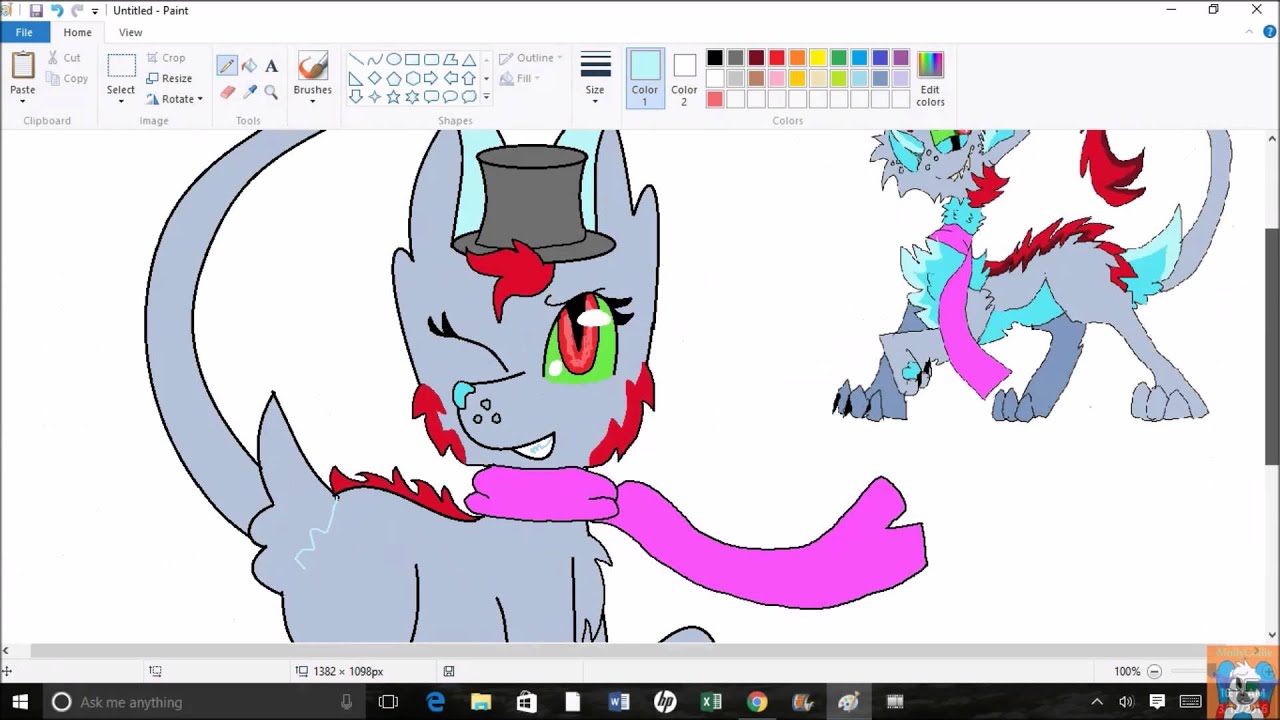Image resolution: width=1280 pixels, height=720 pixels.
Task: Open Excel from the taskbar
Action: click(x=711, y=702)
